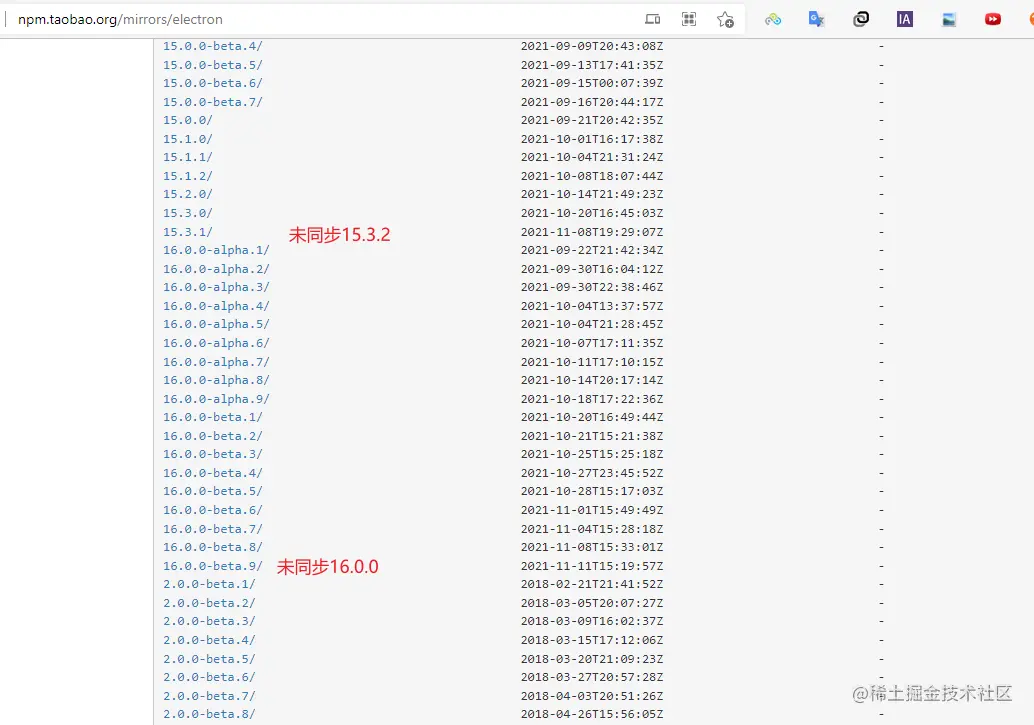Open the 15.1.1/ directory
The image size is (1034, 725).
187,157
